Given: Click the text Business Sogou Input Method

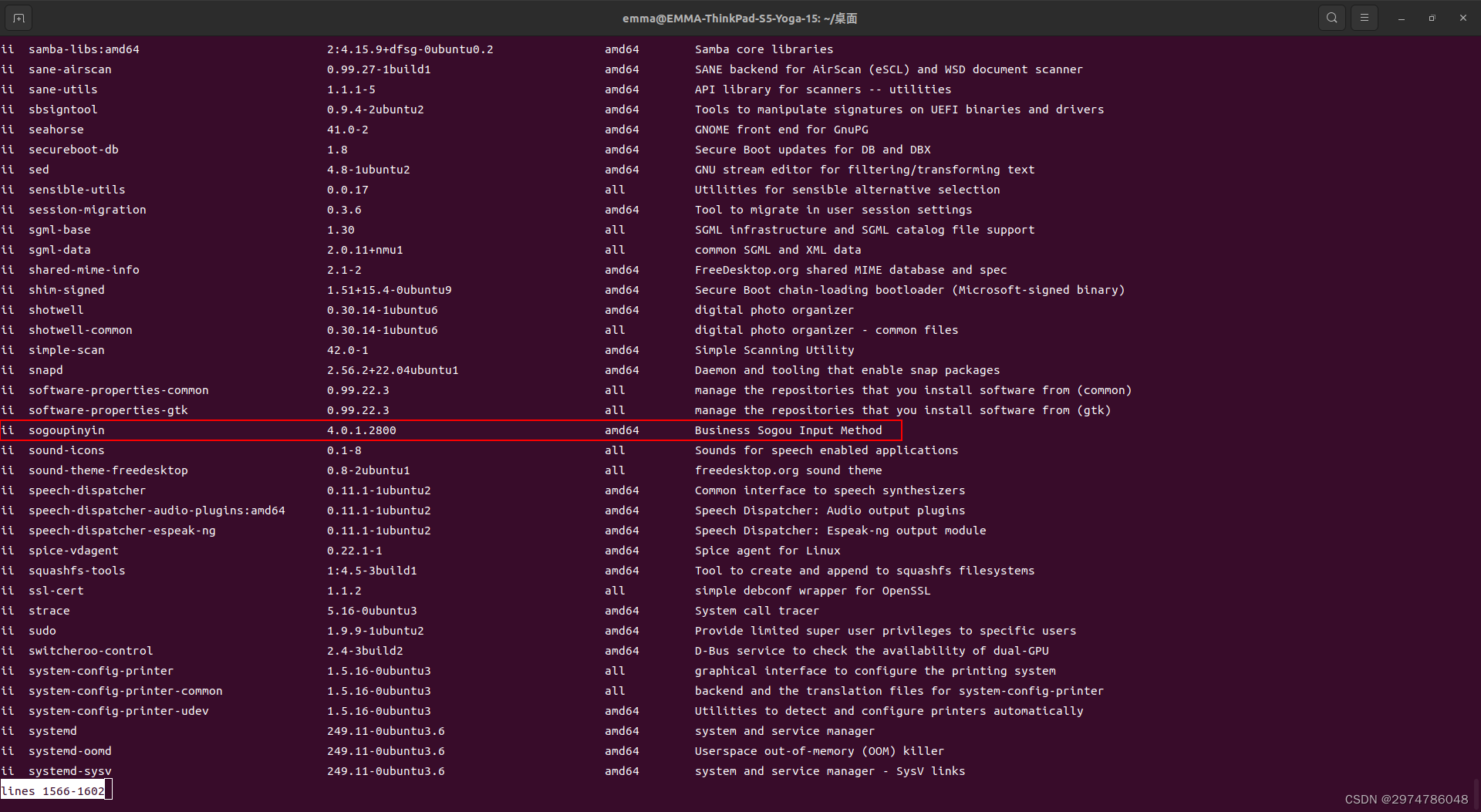Looking at the screenshot, I should click(x=788, y=430).
